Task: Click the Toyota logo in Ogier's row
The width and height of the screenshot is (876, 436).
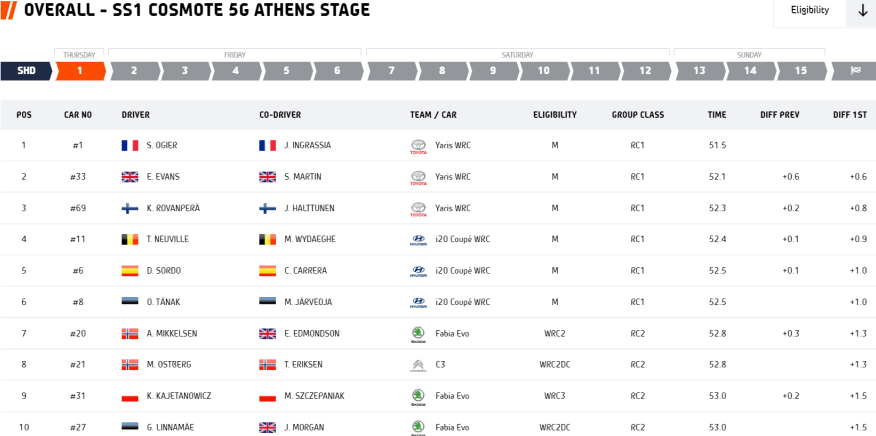Action: [418, 146]
